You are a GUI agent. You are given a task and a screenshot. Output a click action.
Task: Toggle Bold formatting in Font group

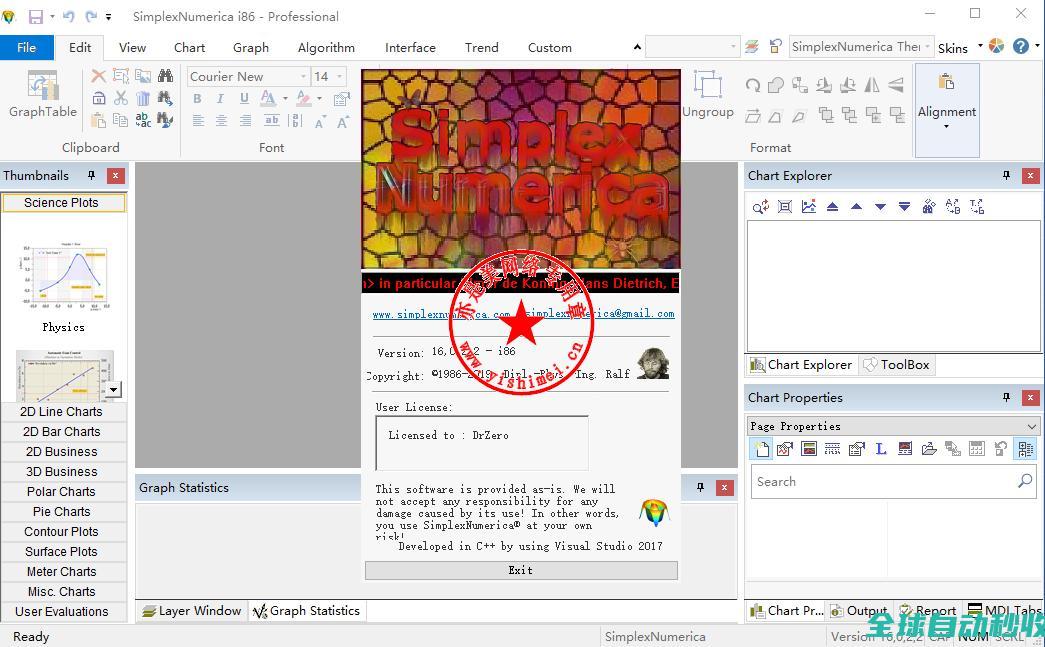tap(197, 98)
